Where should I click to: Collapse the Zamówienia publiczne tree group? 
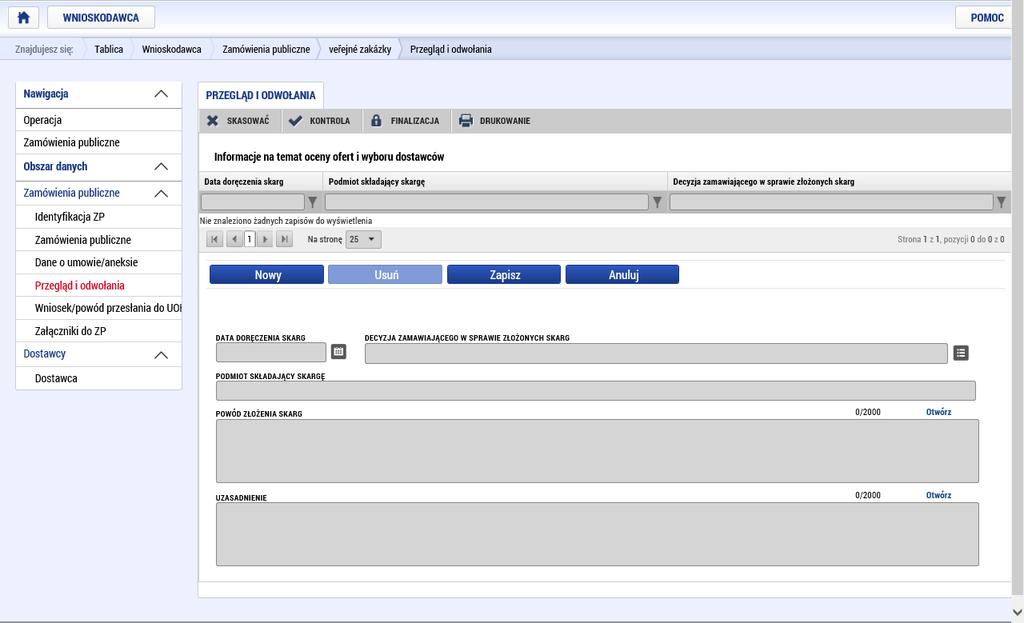[x=161, y=193]
